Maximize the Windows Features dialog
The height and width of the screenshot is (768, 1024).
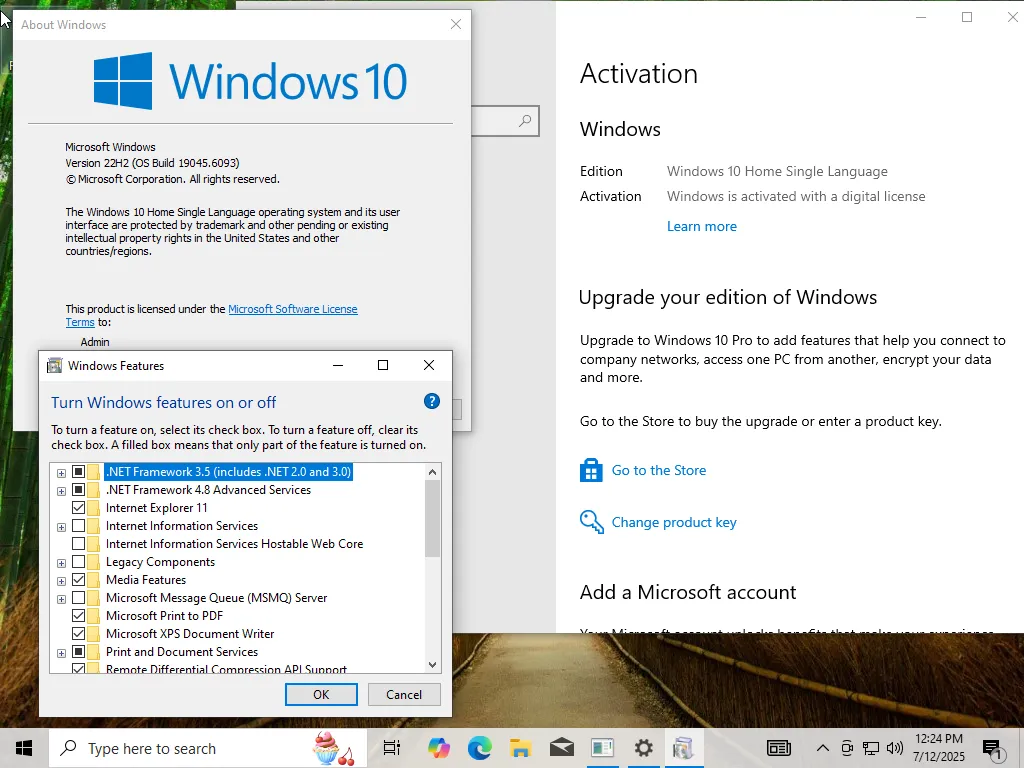tap(383, 365)
